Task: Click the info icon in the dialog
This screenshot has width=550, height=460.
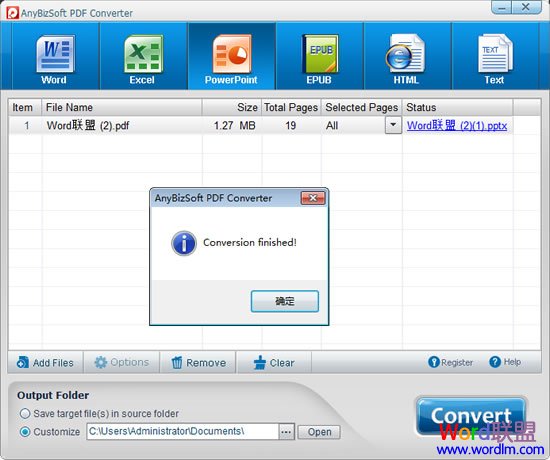Action: coord(184,243)
